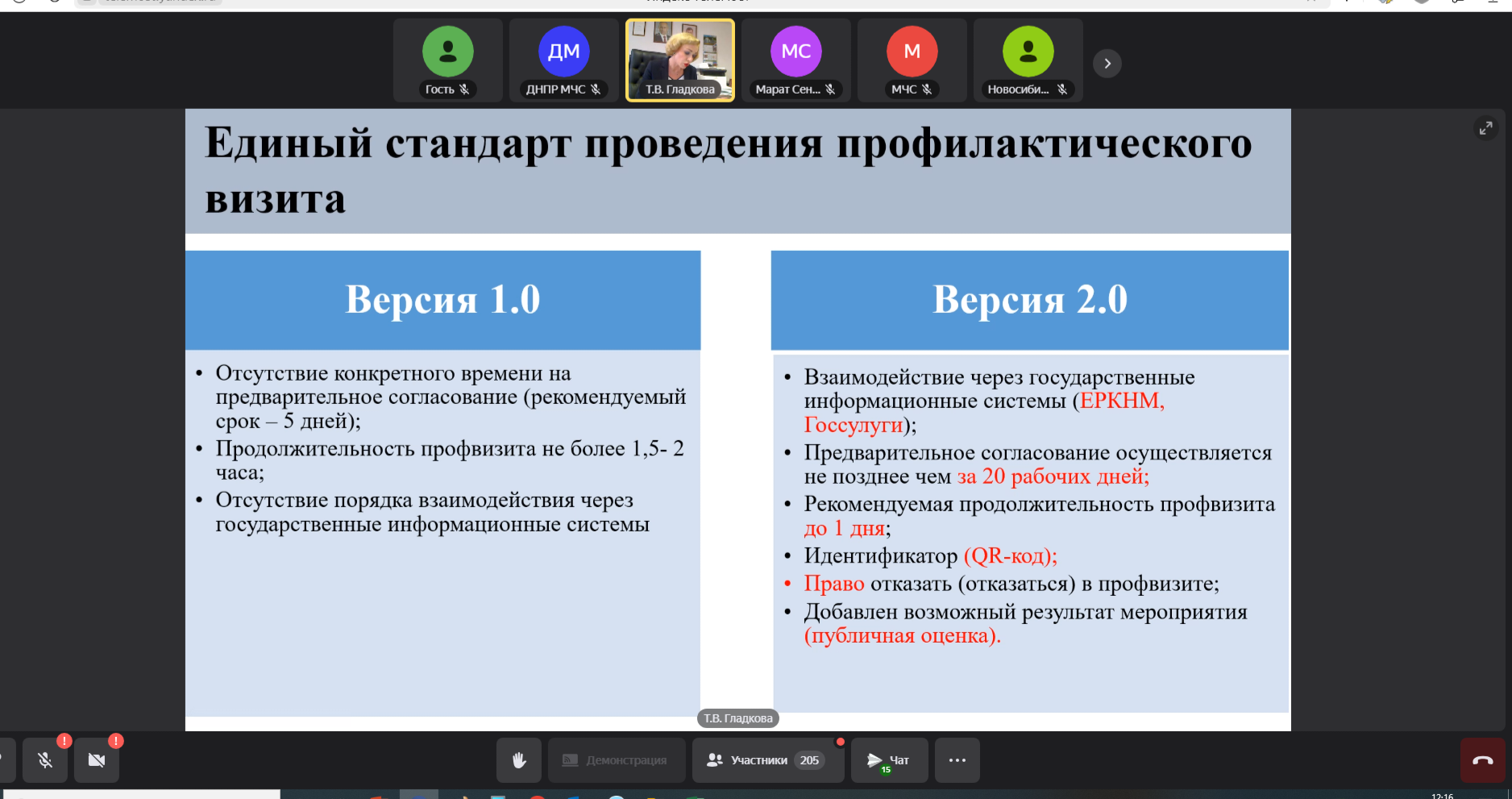Click the muted mic icon beside Новосиби...
Viewport: 1512px width, 799px height.
click(1062, 89)
